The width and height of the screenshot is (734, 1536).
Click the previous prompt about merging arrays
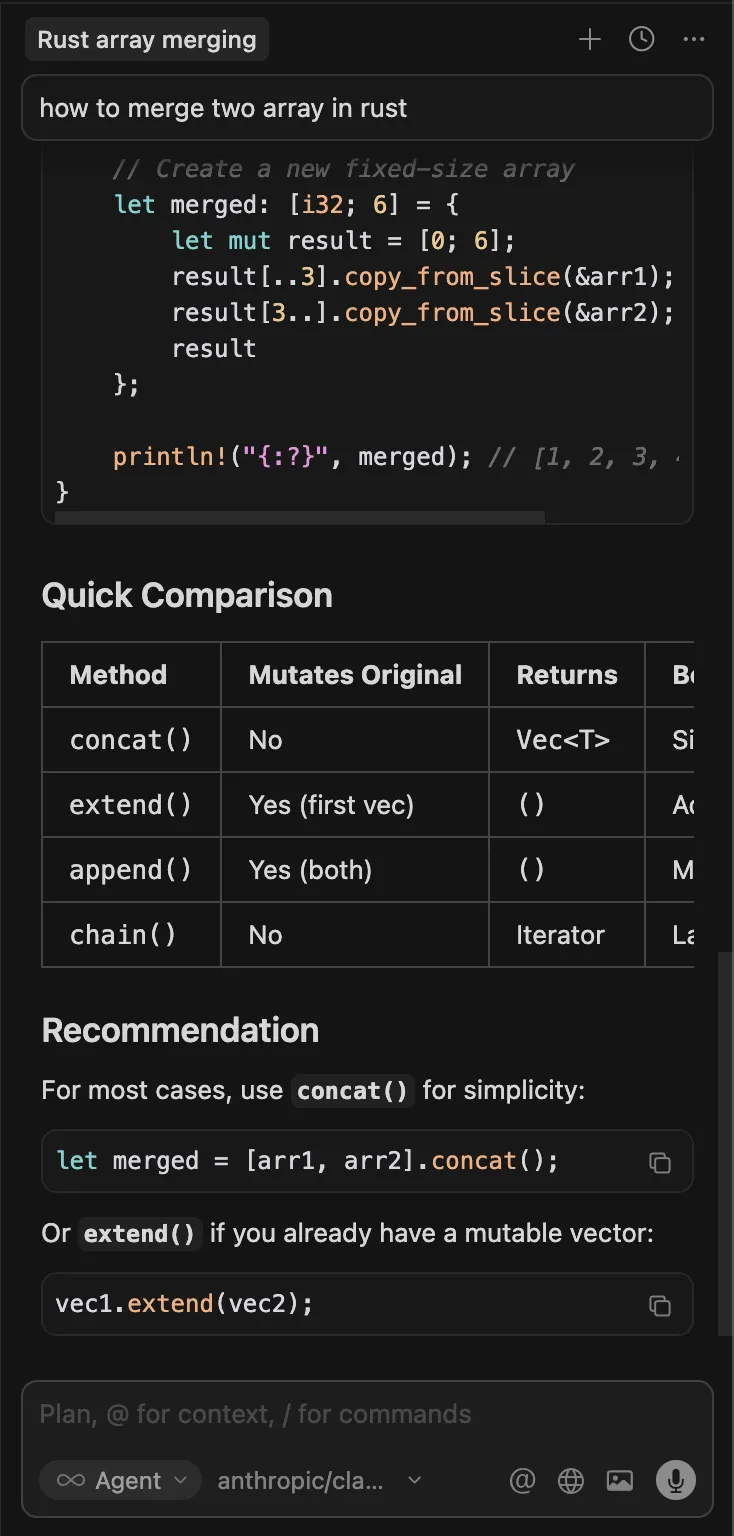(367, 108)
